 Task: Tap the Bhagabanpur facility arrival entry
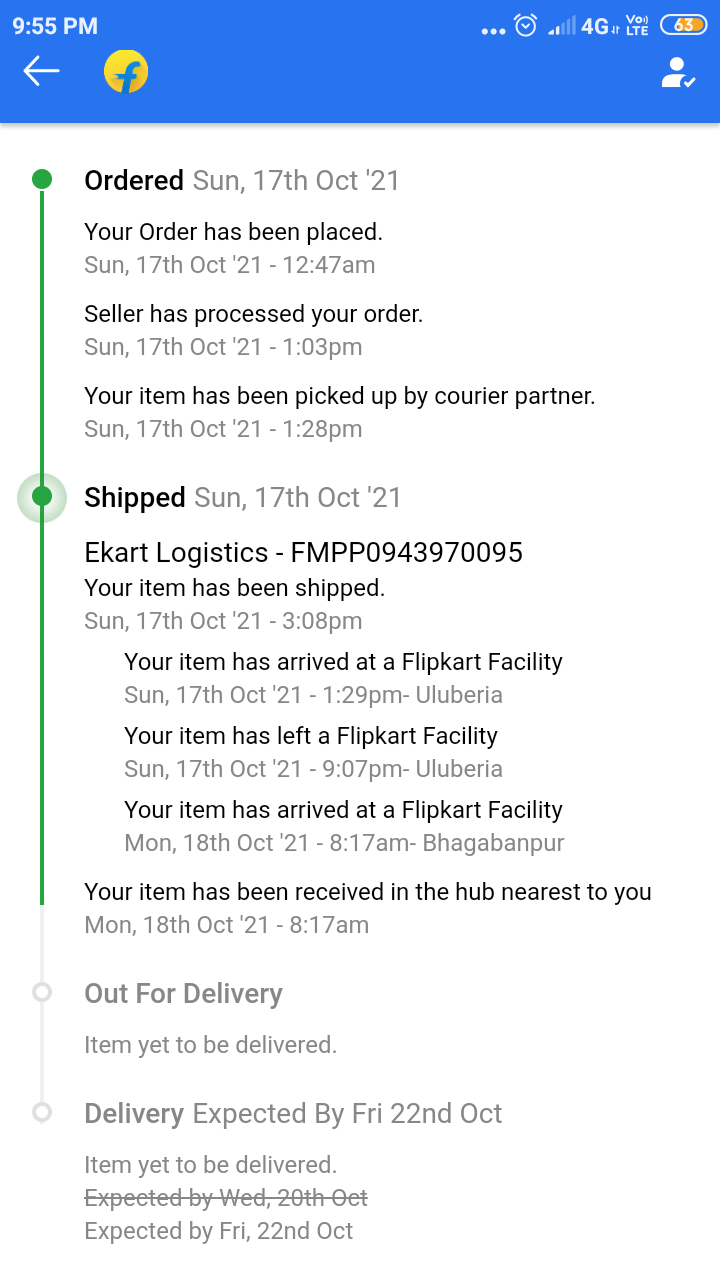343,826
